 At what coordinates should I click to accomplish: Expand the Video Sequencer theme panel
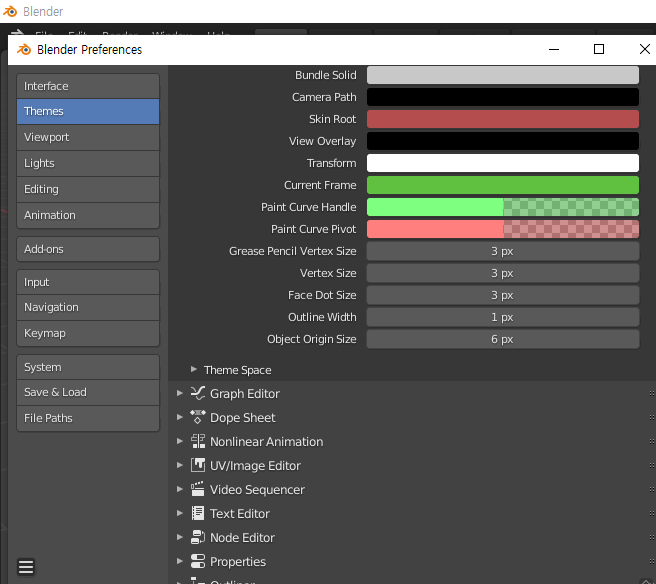(180, 489)
